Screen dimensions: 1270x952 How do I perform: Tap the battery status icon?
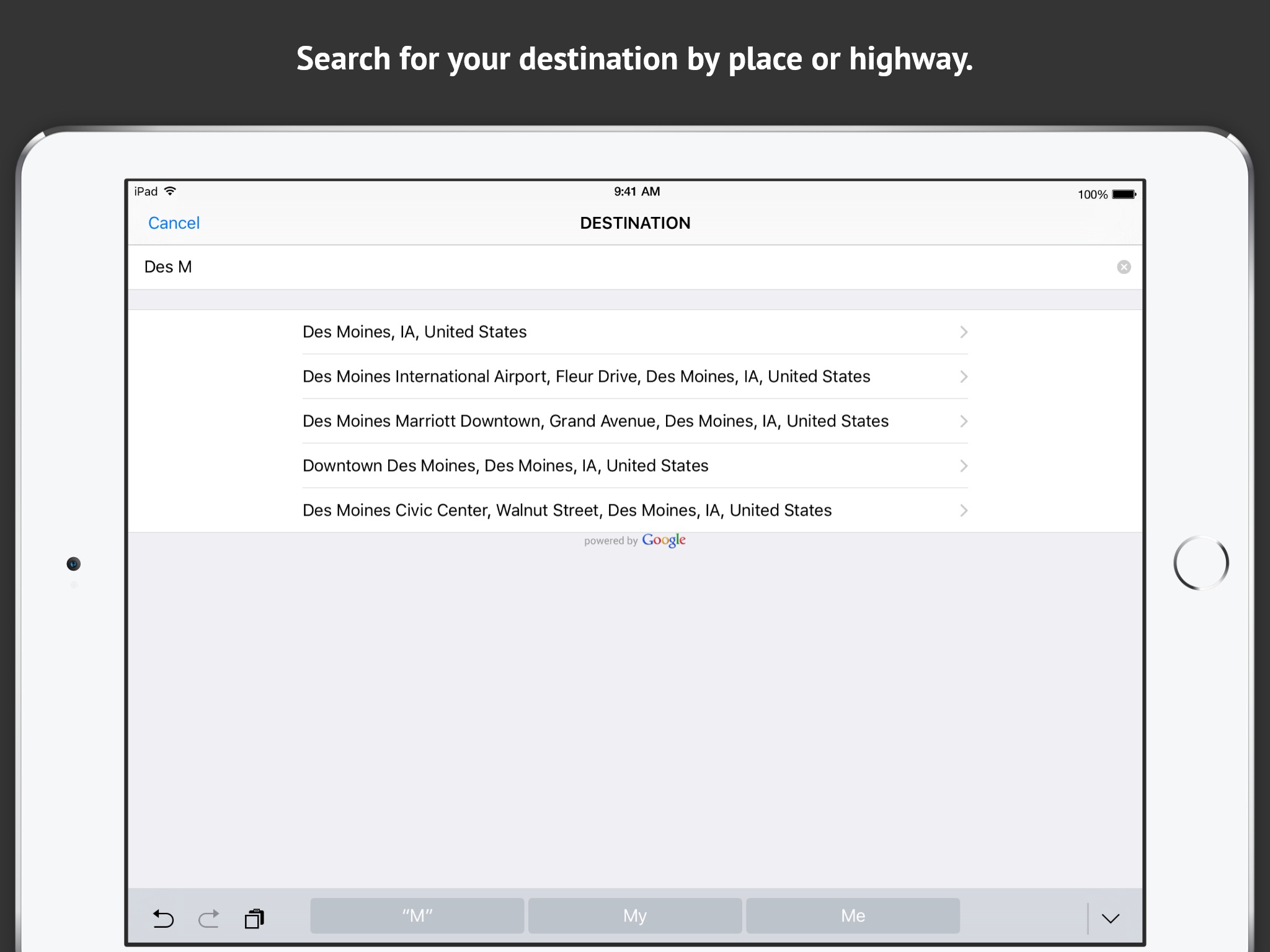tap(1124, 195)
